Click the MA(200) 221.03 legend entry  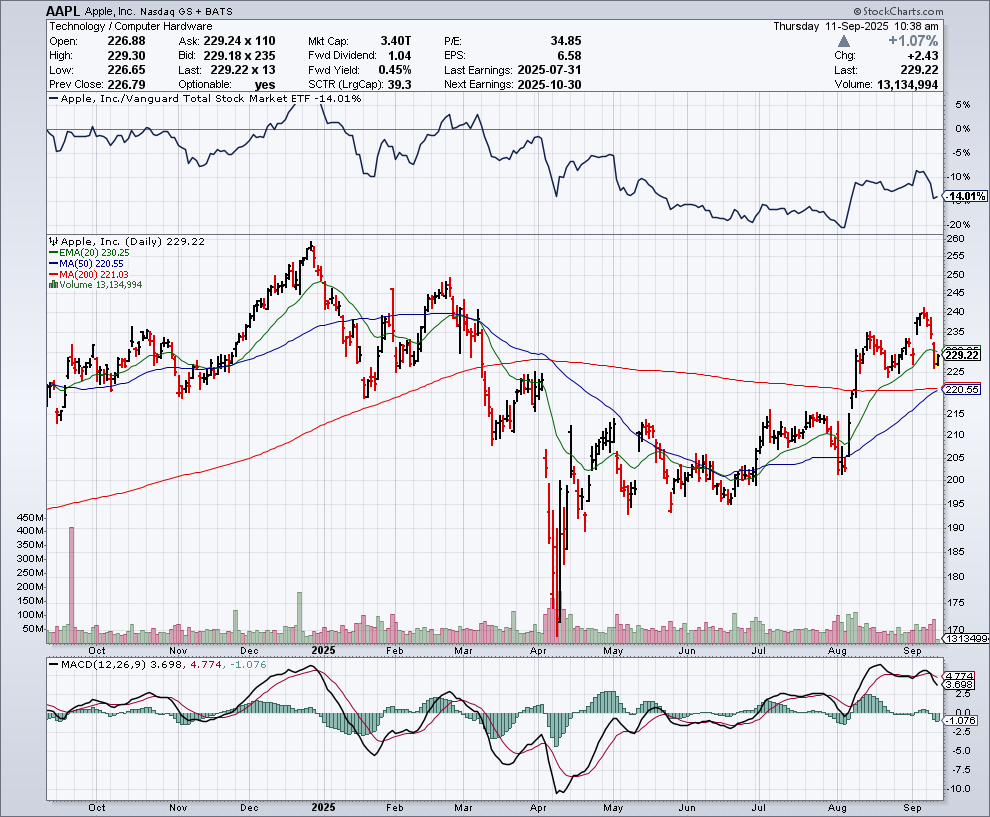point(89,274)
